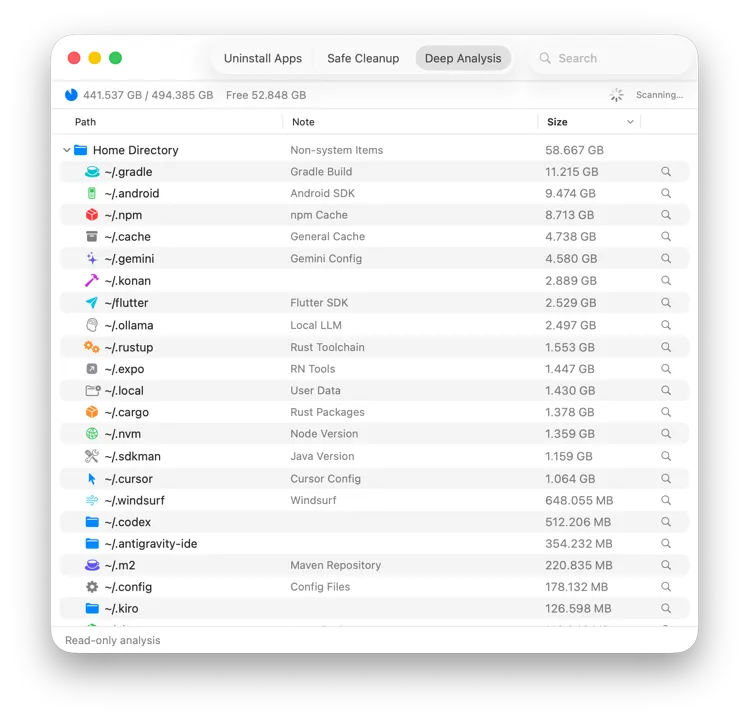This screenshot has height=720, width=749.
Task: Select the ~/.antigravity-ide row
Action: tap(374, 544)
